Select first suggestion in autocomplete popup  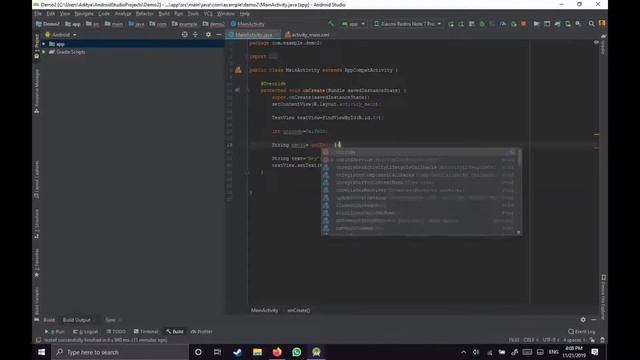pyautogui.click(x=420, y=152)
